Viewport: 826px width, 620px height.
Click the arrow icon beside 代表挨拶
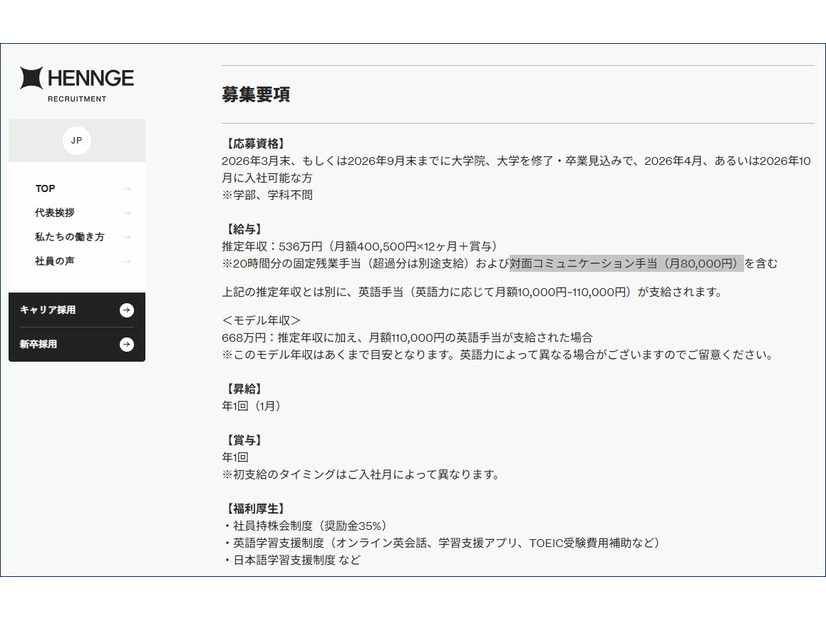pyautogui.click(x=128, y=212)
